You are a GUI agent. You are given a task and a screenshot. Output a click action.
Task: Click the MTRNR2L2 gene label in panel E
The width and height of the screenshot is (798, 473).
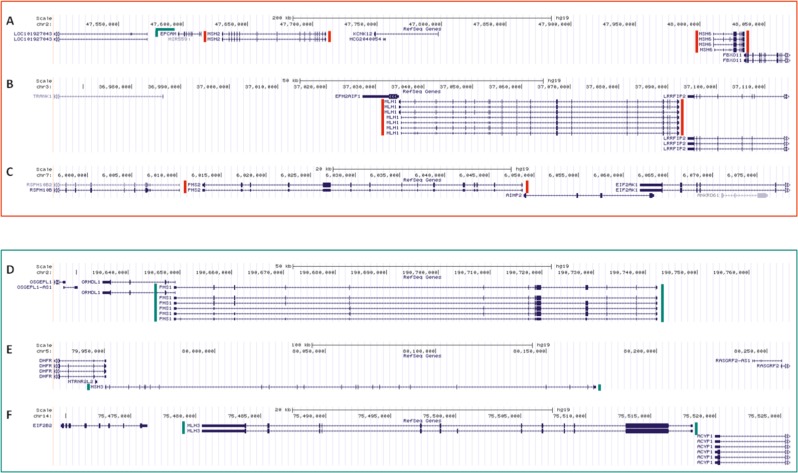tap(81, 380)
